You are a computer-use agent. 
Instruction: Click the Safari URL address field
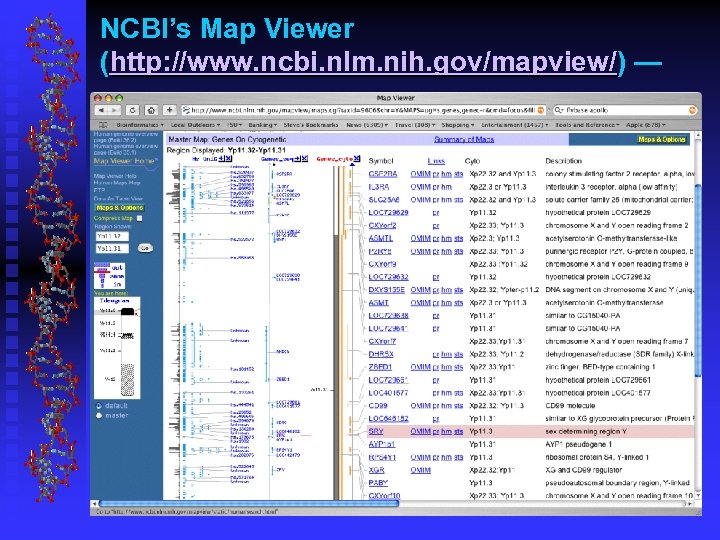click(x=363, y=110)
